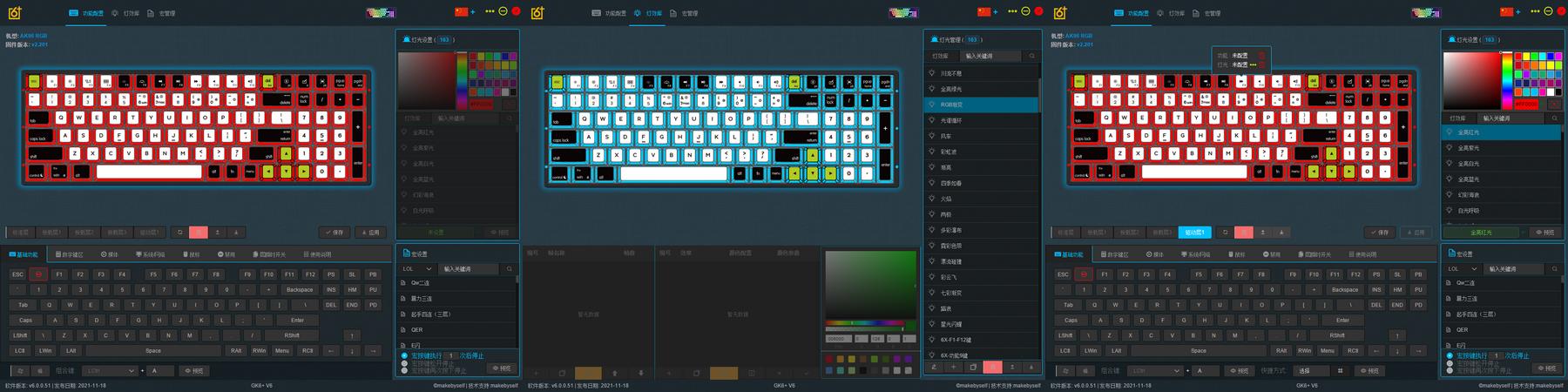Select 宏按键松开停止 radio in left window
The height and width of the screenshot is (392, 1568).
404,363
